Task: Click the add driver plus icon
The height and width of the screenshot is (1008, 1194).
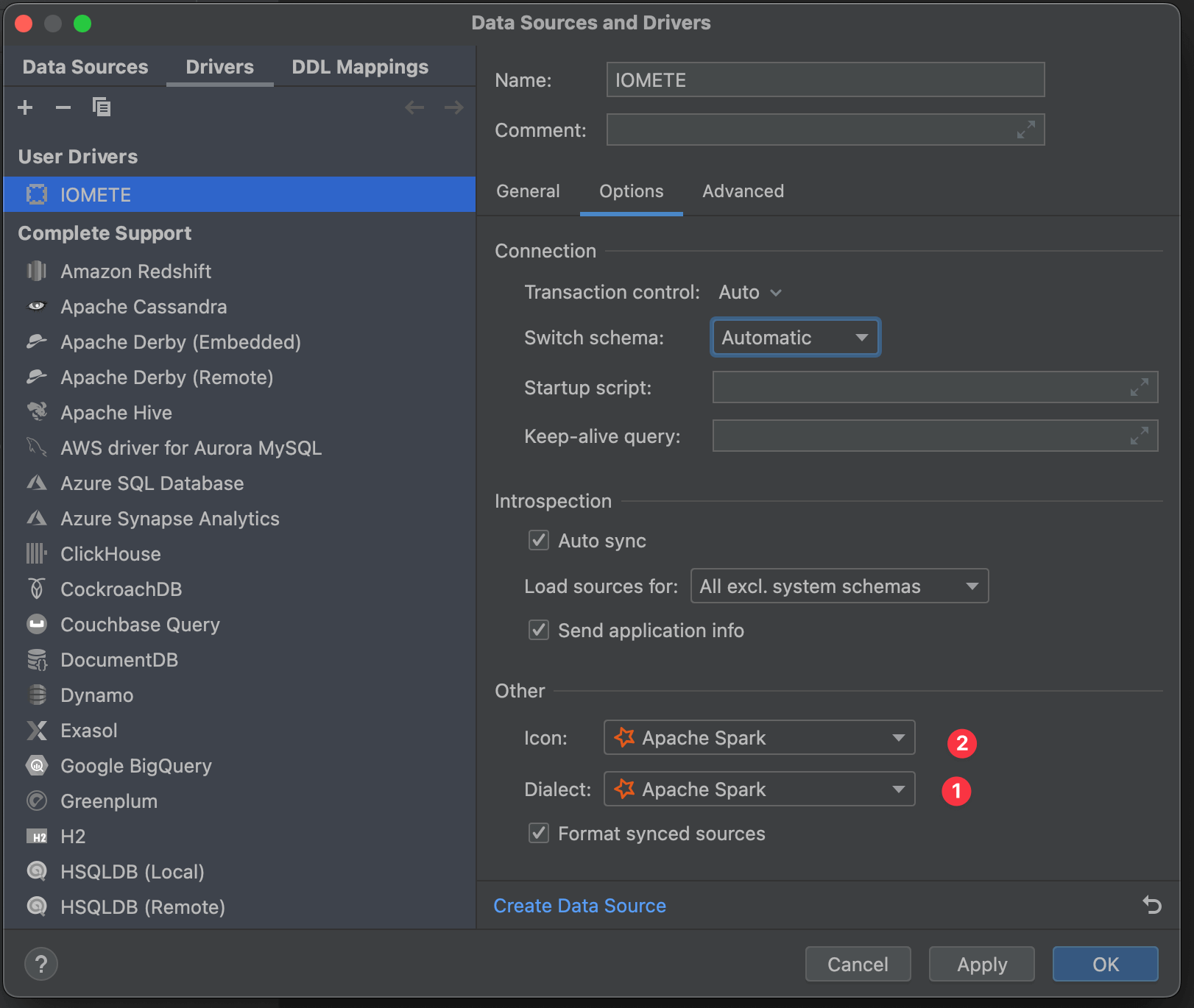Action: coord(25,107)
